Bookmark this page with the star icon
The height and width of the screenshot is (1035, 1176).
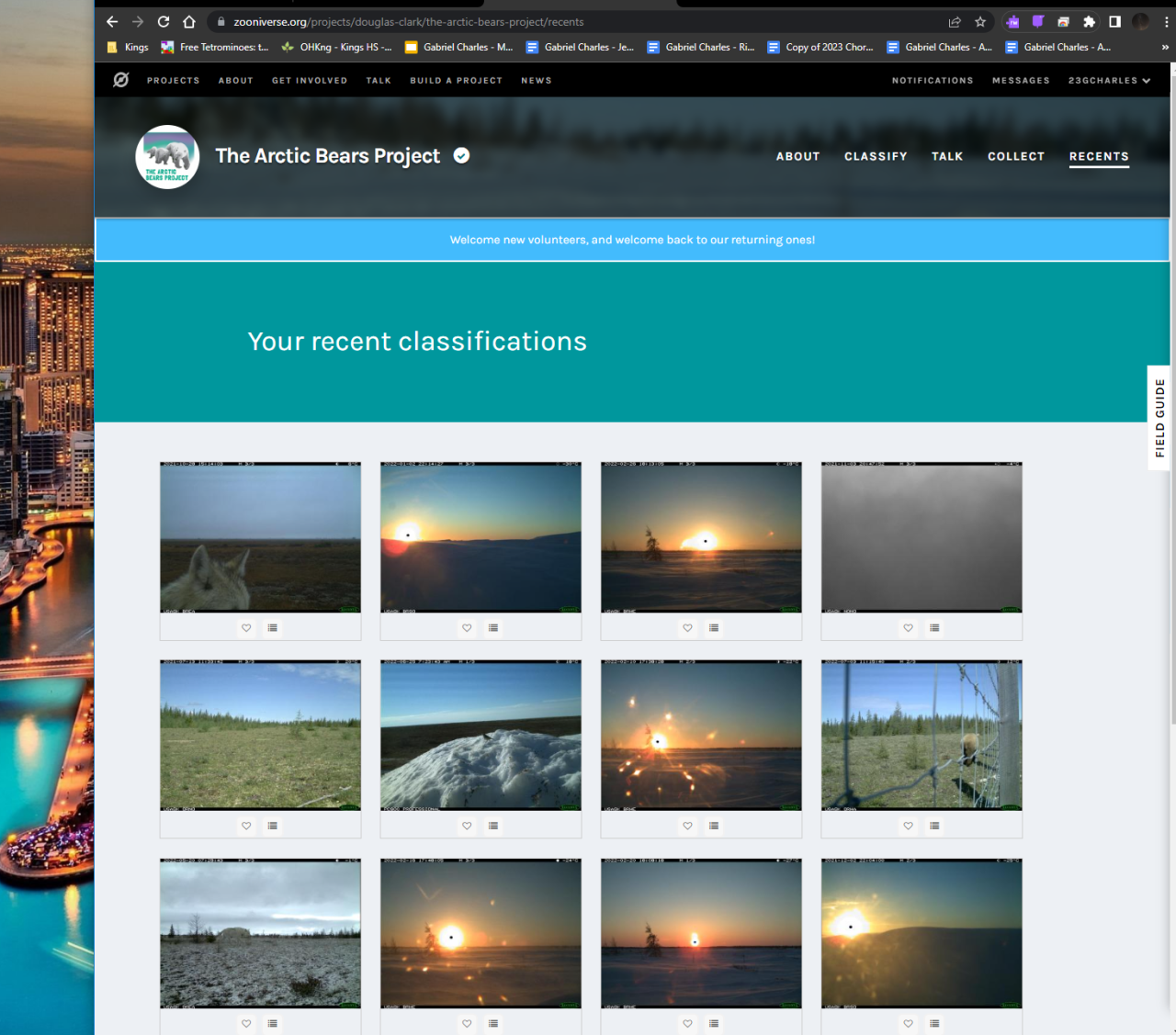[x=980, y=22]
